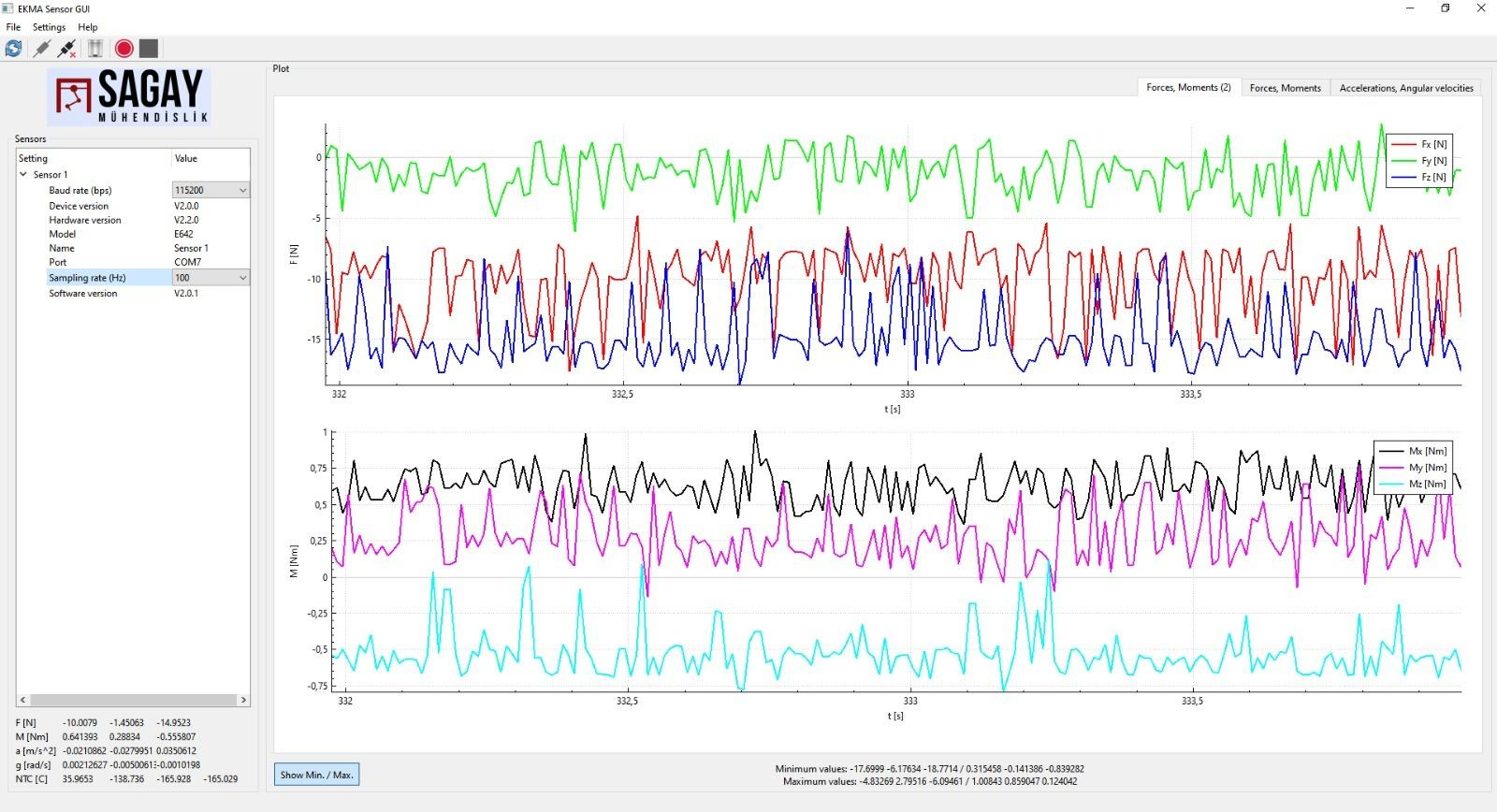Screen dimensions: 1497x812
Task: Start recording with the red record button
Action: click(124, 49)
